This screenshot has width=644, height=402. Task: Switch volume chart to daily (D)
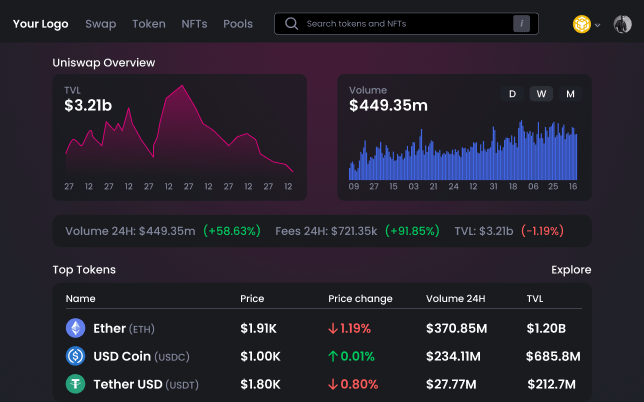coord(512,94)
